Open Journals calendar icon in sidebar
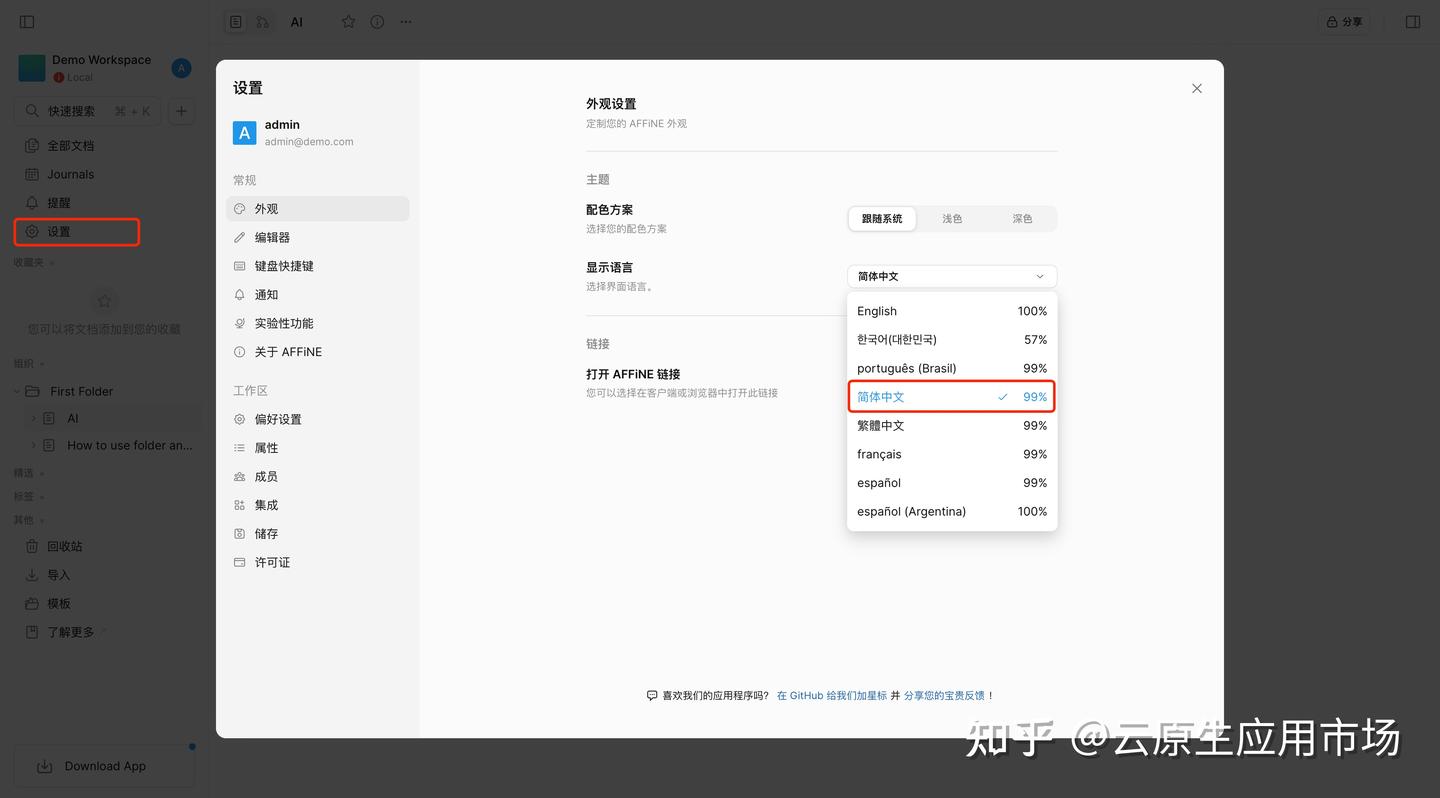The height and width of the screenshot is (798, 1440). pos(32,174)
